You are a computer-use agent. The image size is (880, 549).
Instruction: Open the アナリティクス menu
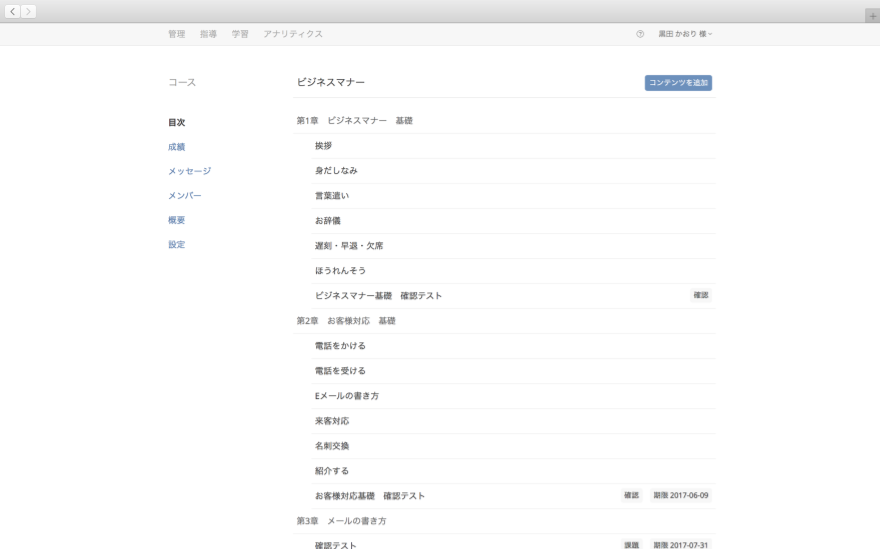pos(293,34)
